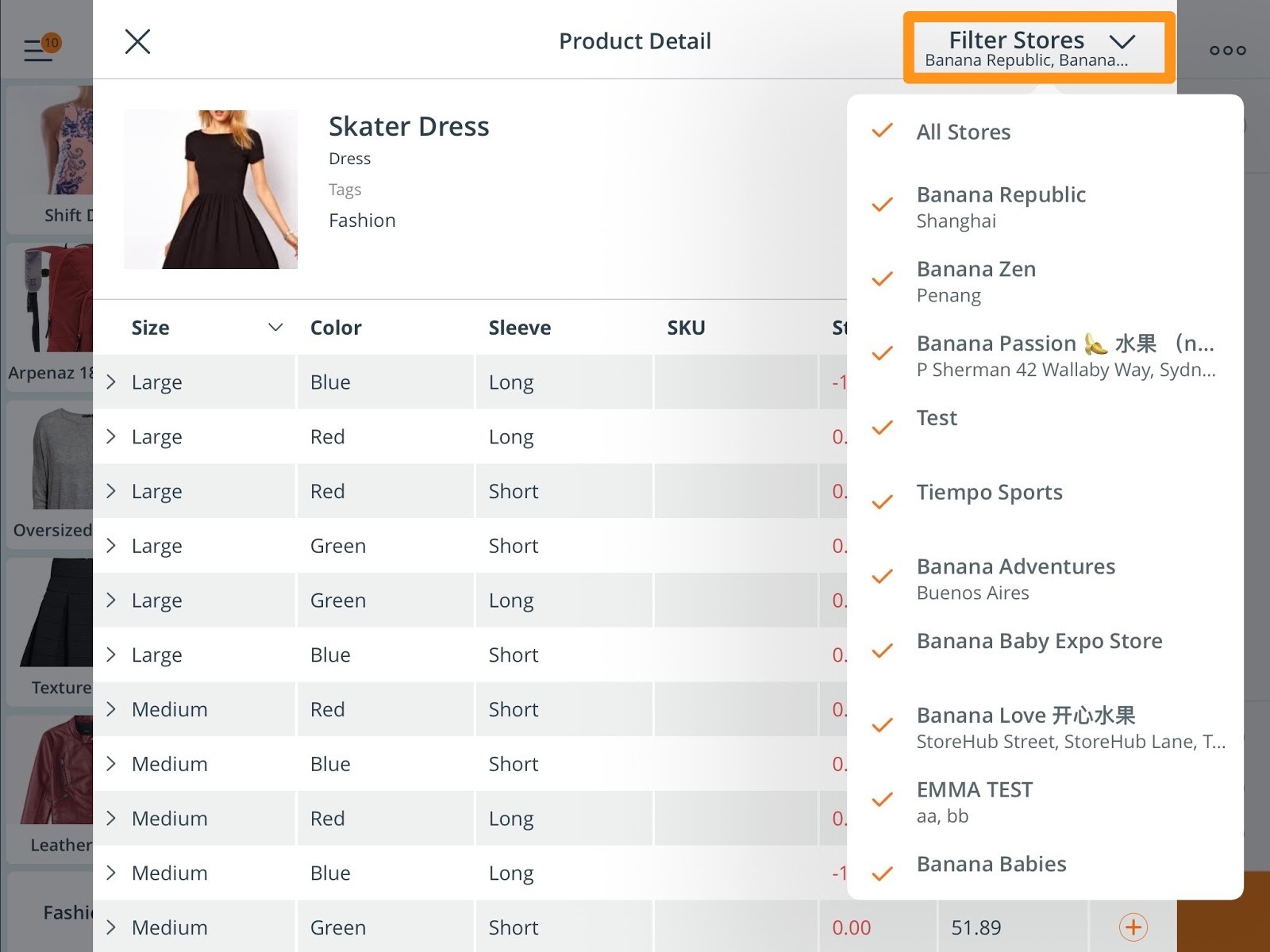Expand the Large Green Long variant row

tap(111, 600)
